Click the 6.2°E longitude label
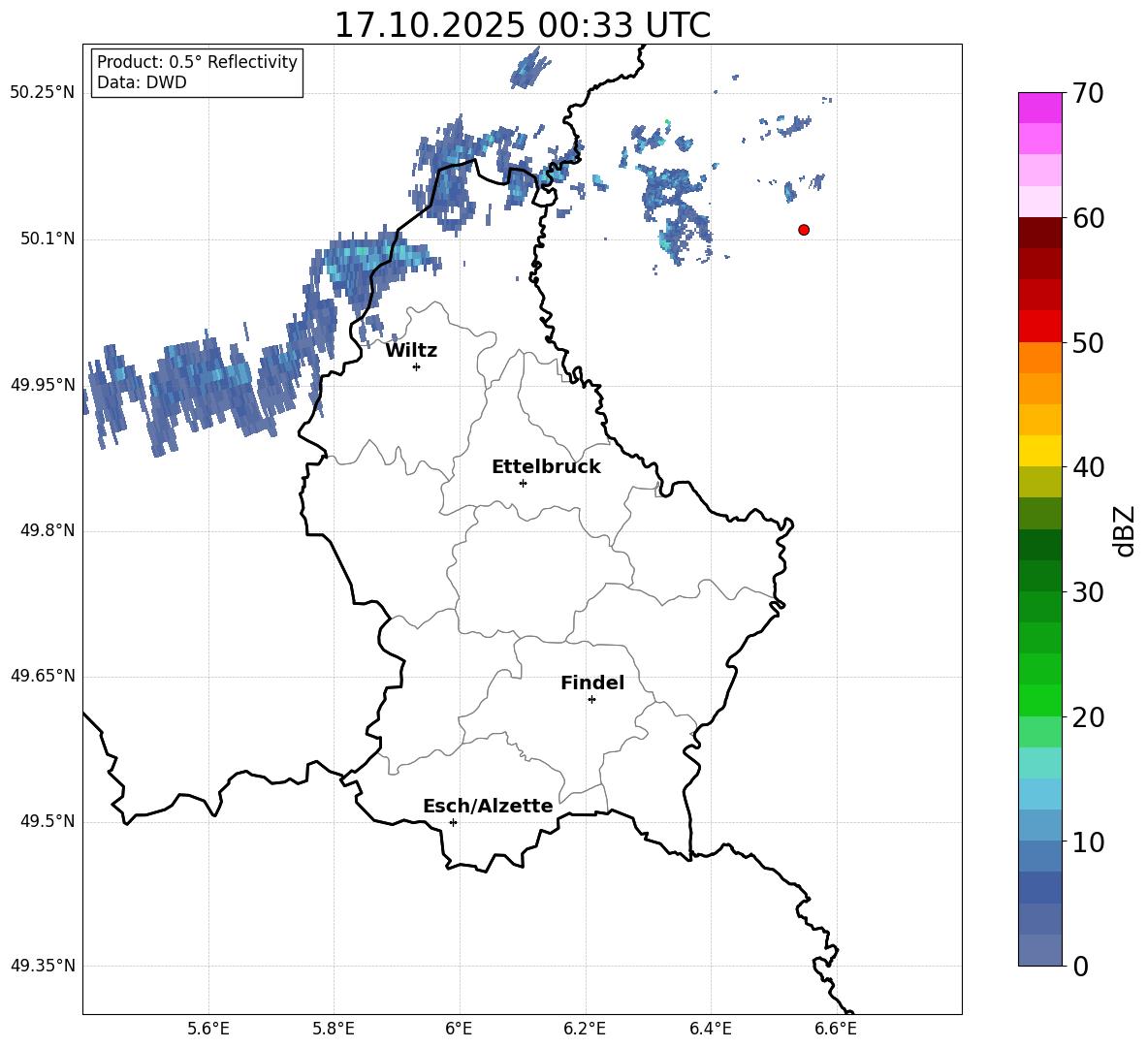This screenshot has height=1048, width=1148. [x=585, y=1030]
